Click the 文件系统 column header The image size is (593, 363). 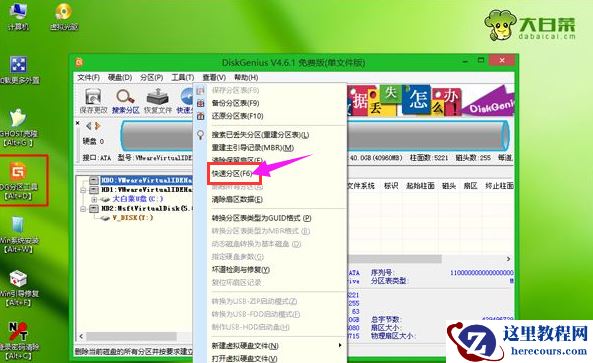pos(361,186)
